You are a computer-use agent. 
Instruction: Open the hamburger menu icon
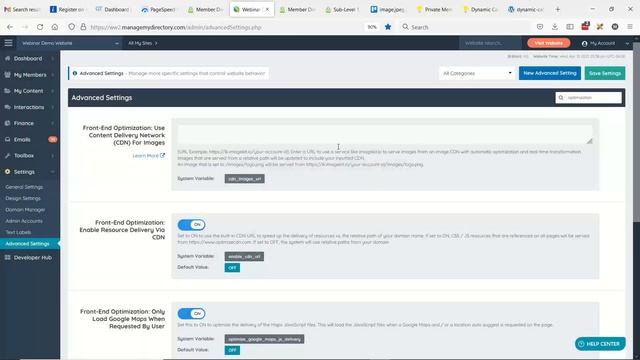point(8,43)
